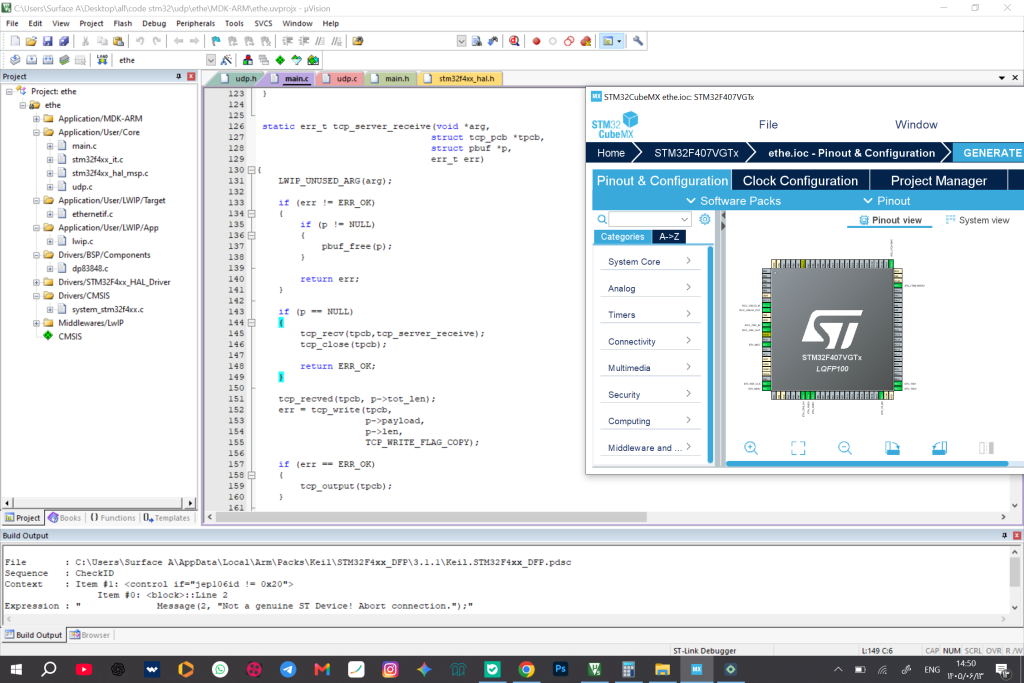The height and width of the screenshot is (683, 1024).
Task: Zoom out on the CubeMX pinout view
Action: [844, 448]
